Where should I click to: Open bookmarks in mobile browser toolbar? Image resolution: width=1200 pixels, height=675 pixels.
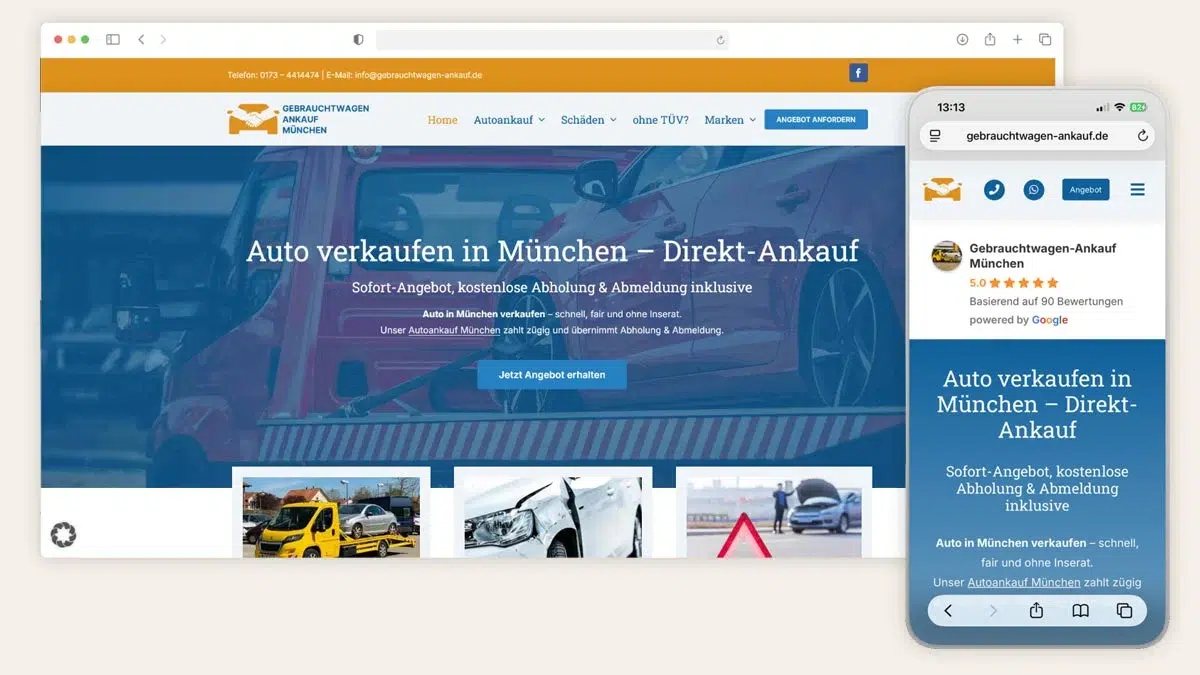pos(1080,610)
